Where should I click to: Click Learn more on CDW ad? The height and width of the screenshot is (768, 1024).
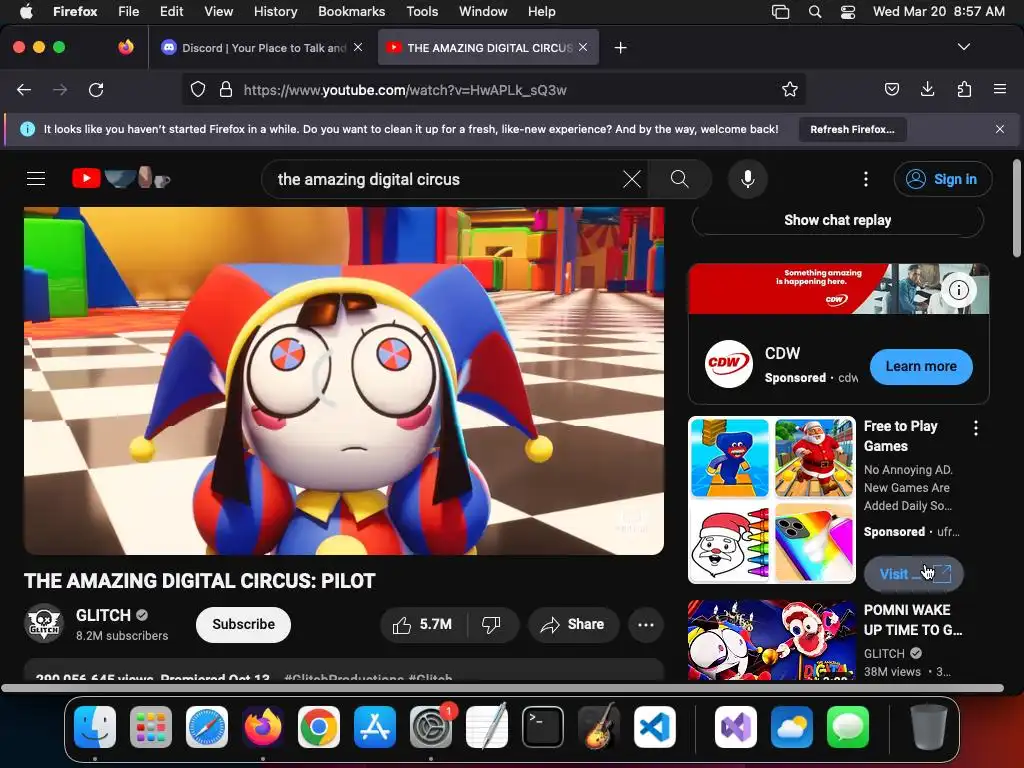921,366
